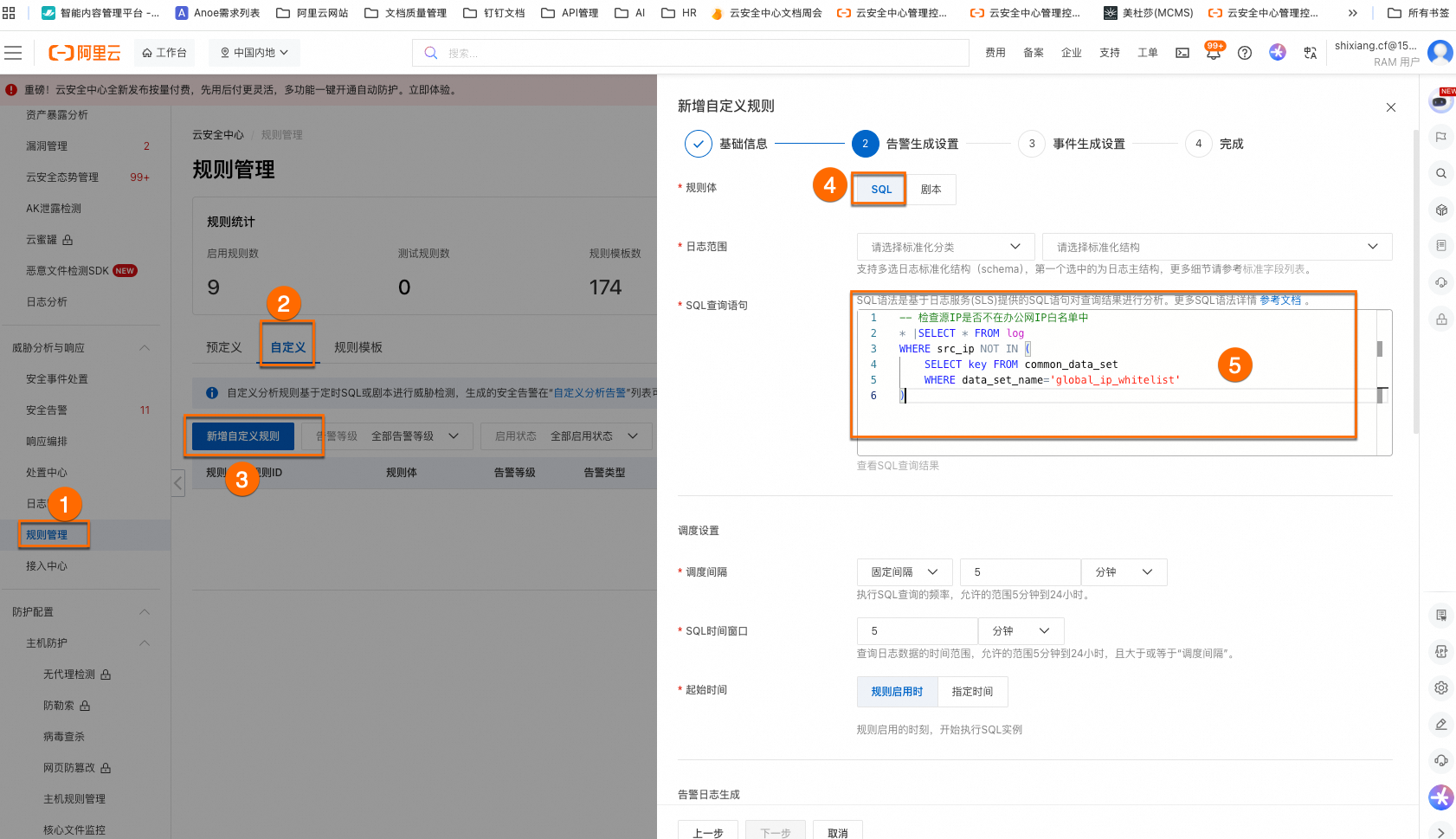This screenshot has height=839, width=1456.
Task: Click the colorful AI star icon at right bottom
Action: (1441, 797)
